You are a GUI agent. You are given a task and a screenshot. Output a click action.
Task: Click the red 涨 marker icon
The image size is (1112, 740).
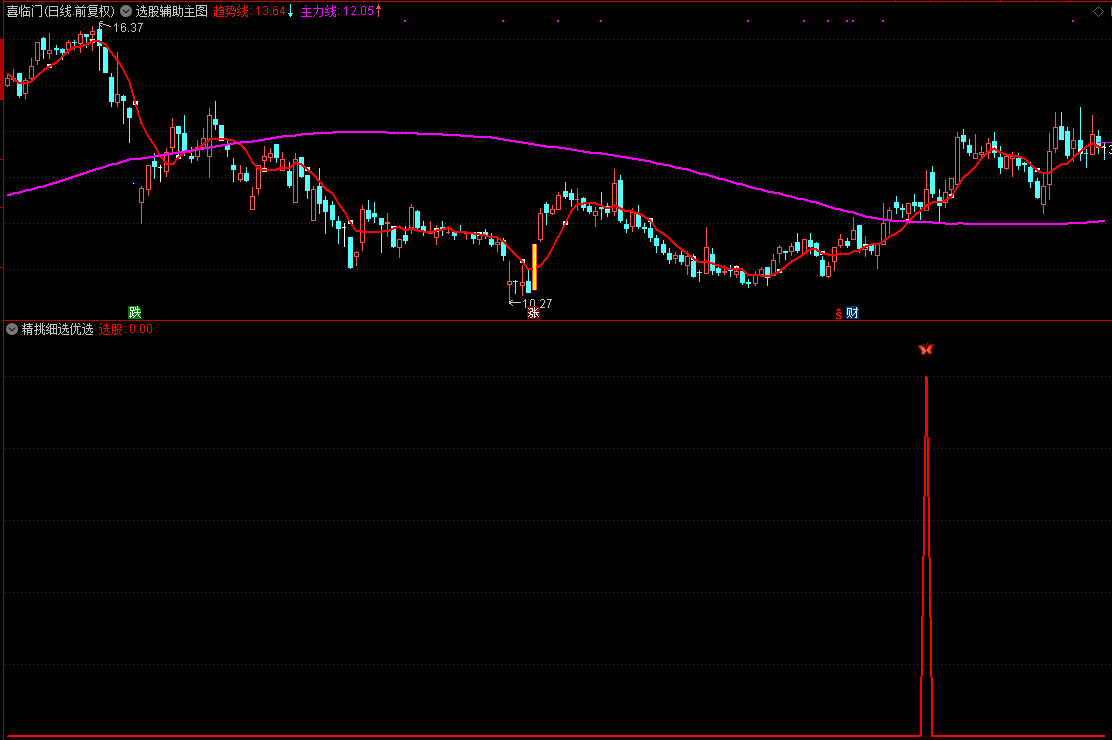[534, 312]
